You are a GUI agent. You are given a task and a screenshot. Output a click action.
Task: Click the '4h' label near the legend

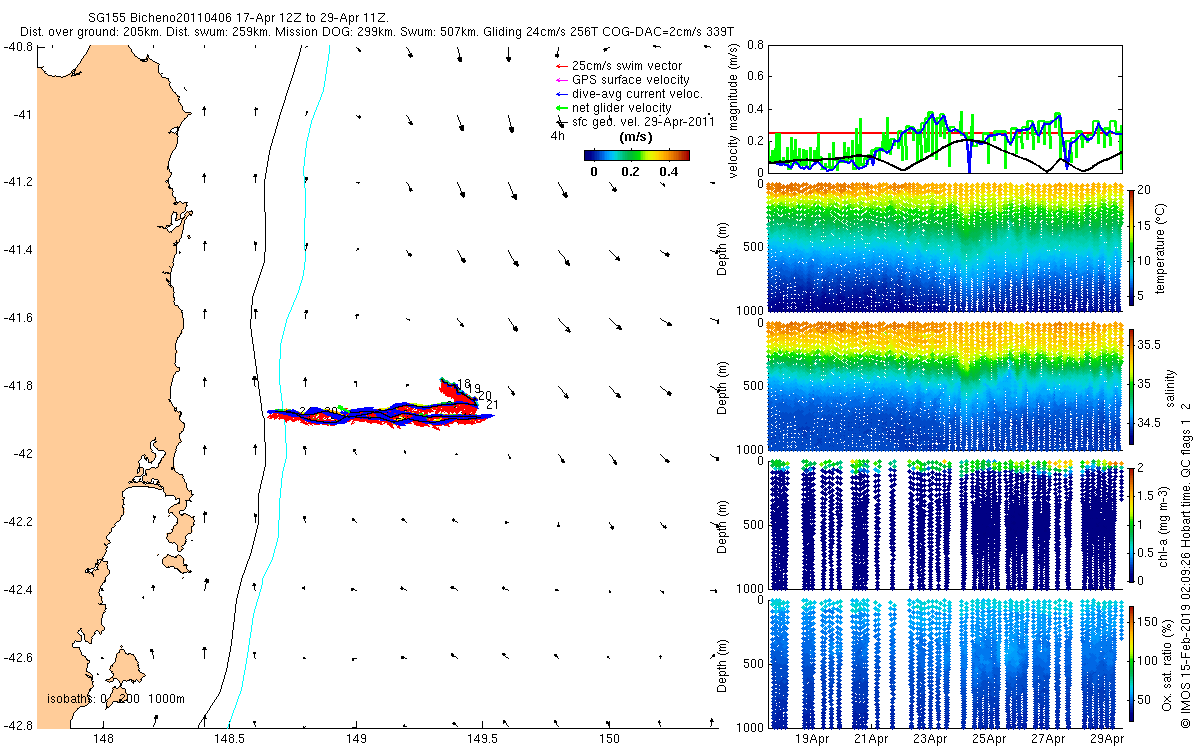tap(558, 135)
